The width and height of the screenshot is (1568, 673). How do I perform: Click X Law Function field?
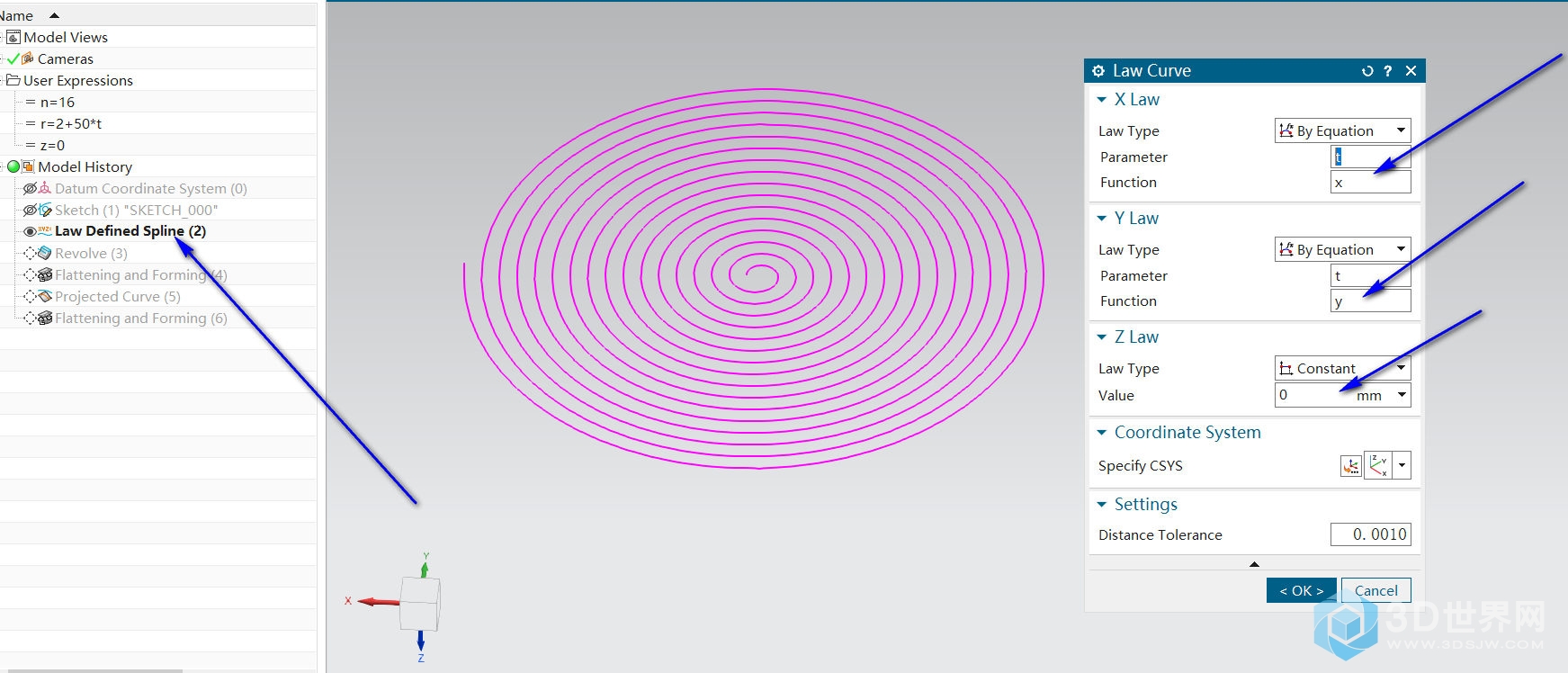tap(1371, 183)
